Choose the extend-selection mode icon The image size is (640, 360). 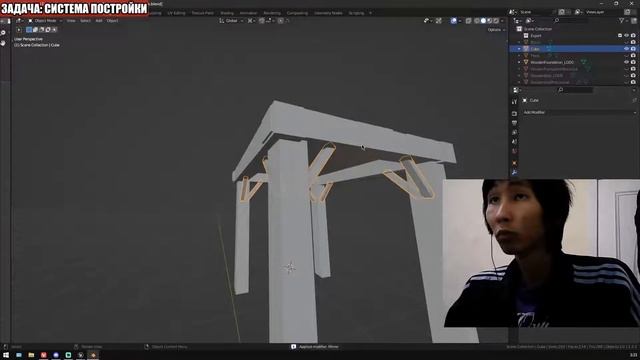pos(35,29)
